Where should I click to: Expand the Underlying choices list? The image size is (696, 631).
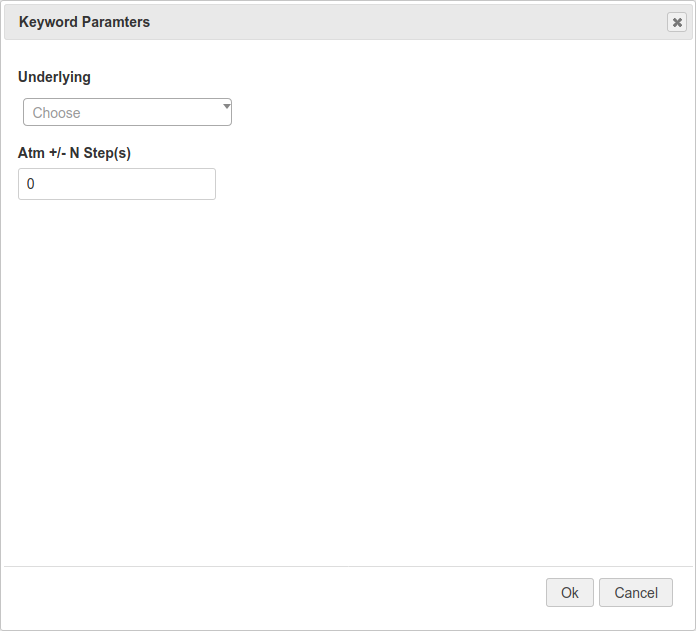127,112
